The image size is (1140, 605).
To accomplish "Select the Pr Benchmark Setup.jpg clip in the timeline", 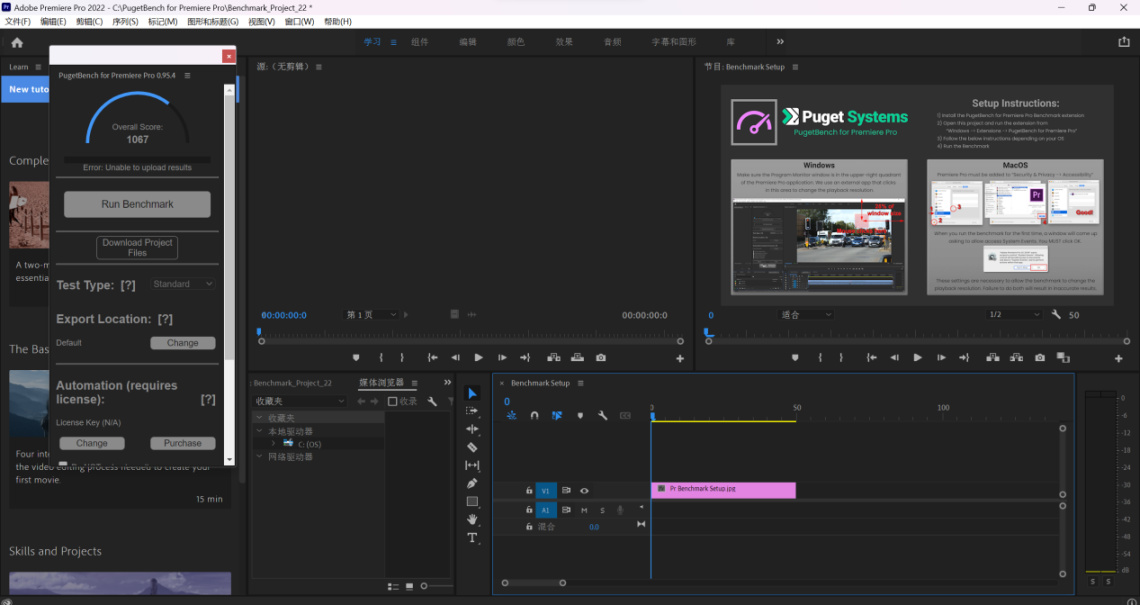I will pyautogui.click(x=723, y=490).
